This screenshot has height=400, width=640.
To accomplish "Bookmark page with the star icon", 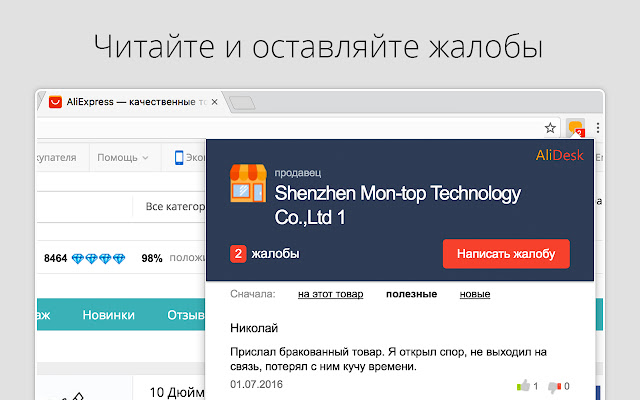I will coord(550,128).
